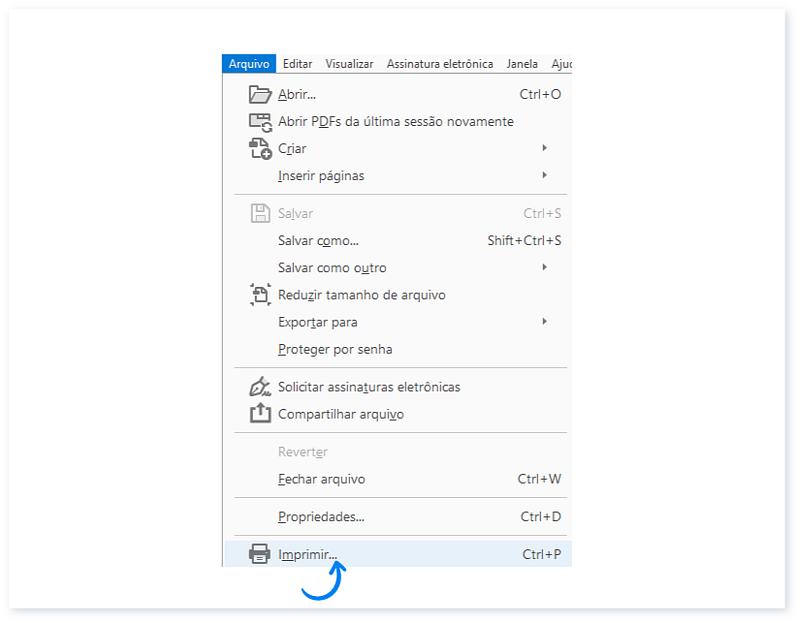The image size is (800, 623).
Task: Click the pen signature icon for Solicitar assinaturas
Action: coord(259,387)
